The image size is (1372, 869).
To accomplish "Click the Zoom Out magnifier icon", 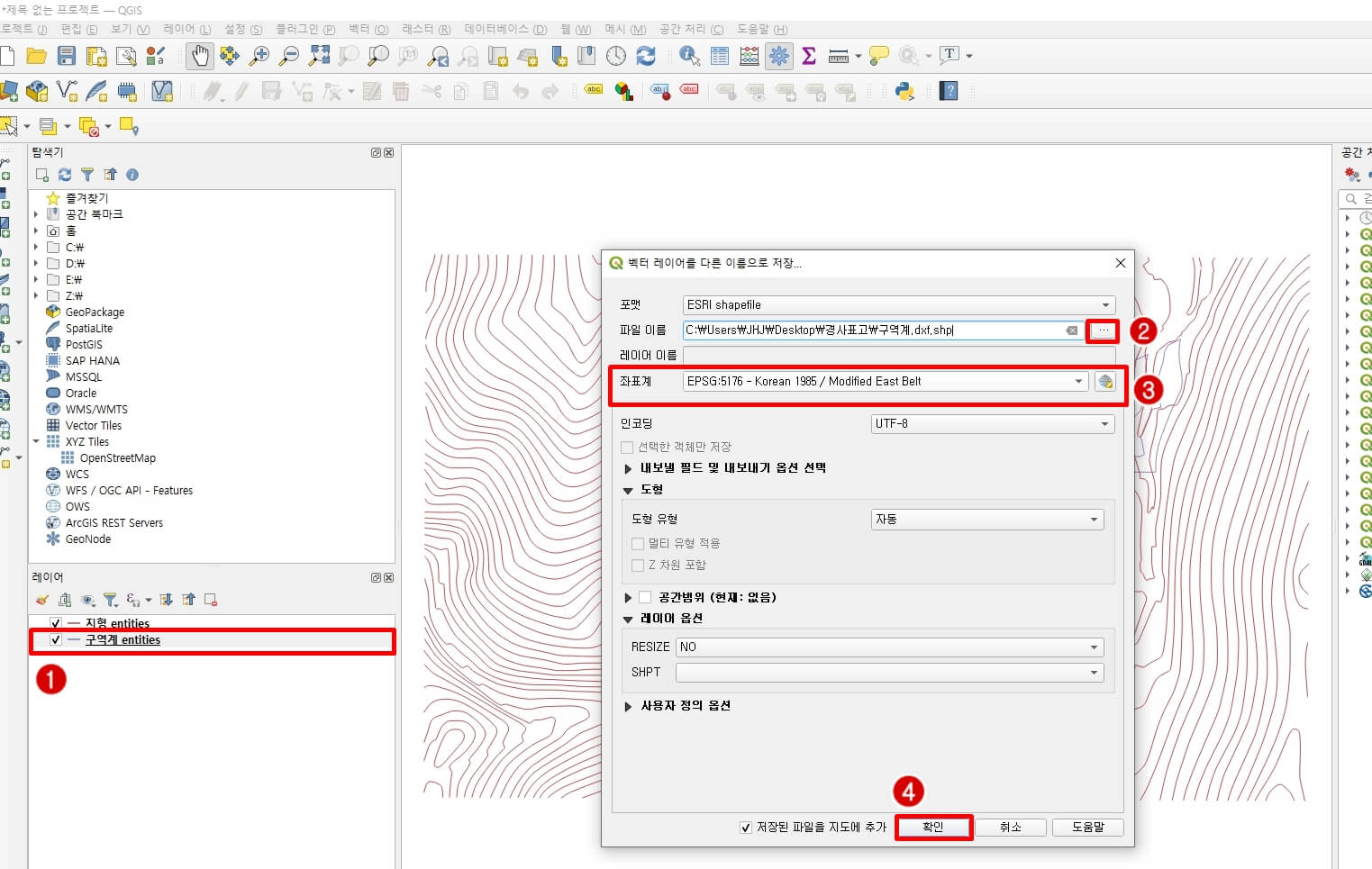I will click(x=289, y=56).
